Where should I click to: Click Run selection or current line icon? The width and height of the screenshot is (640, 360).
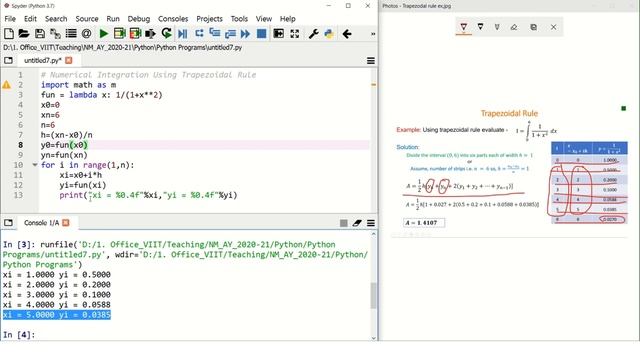click(x=150, y=33)
